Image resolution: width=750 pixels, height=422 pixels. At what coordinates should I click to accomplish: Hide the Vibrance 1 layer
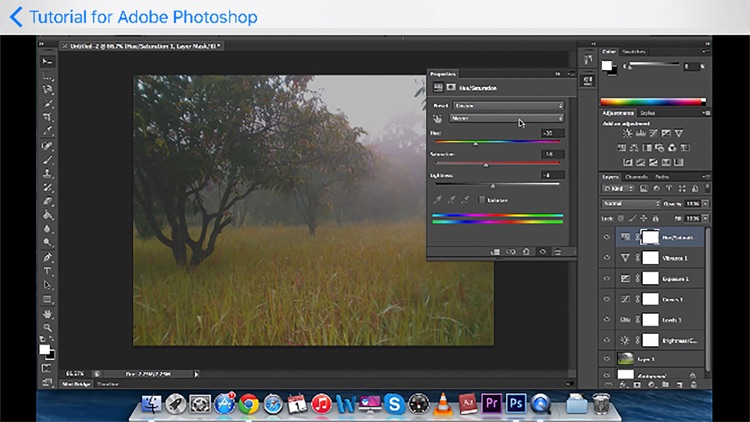[x=607, y=258]
